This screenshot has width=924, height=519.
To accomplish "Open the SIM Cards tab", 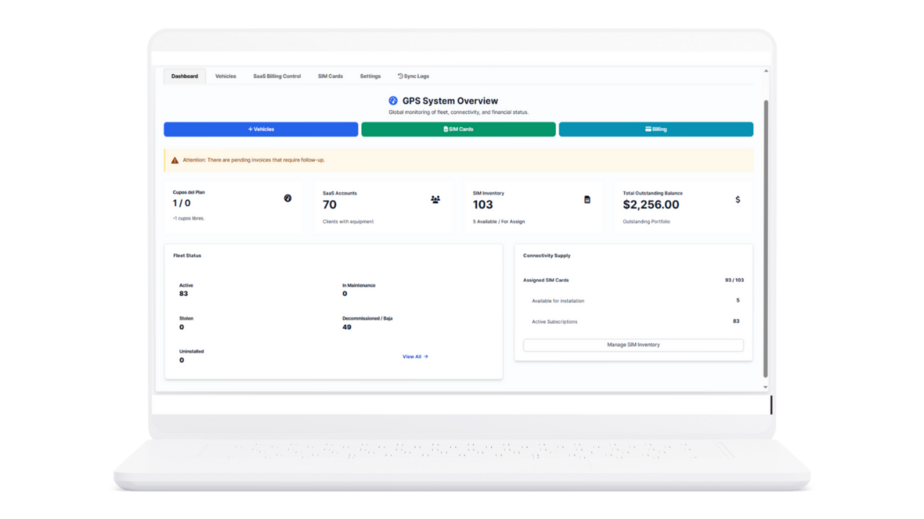I will click(x=330, y=76).
